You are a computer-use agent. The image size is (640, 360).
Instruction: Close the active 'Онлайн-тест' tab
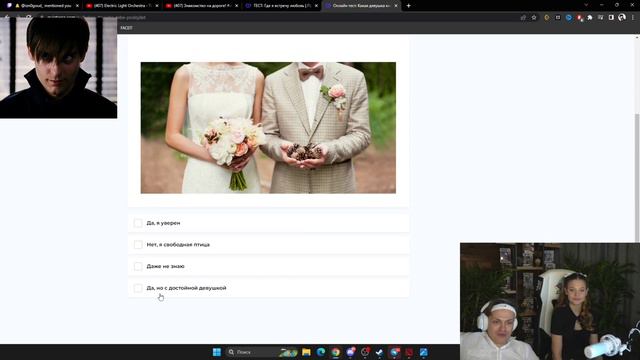[x=396, y=6]
